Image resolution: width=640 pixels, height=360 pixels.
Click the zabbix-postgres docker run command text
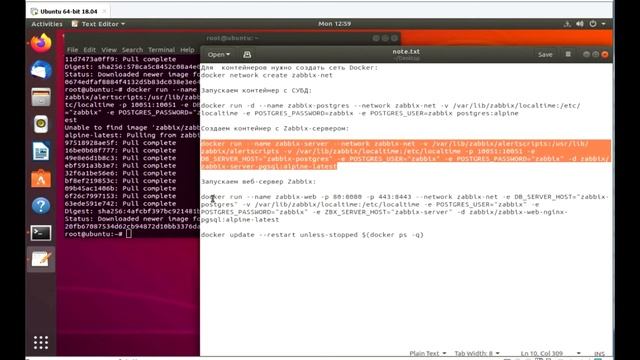coord(390,109)
